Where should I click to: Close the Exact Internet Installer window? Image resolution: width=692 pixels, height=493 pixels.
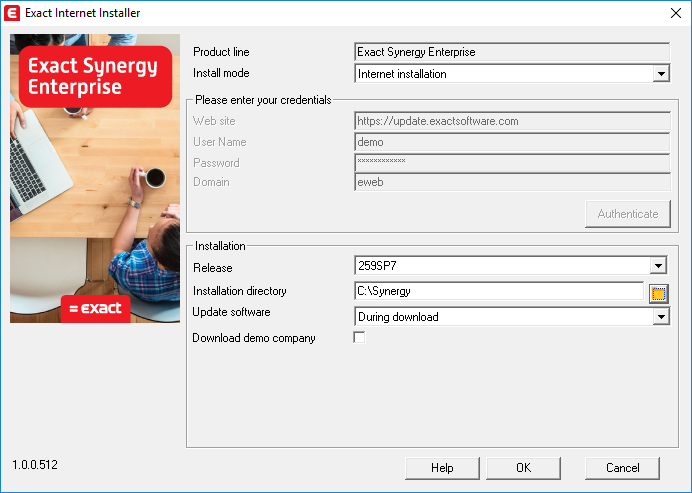point(676,13)
